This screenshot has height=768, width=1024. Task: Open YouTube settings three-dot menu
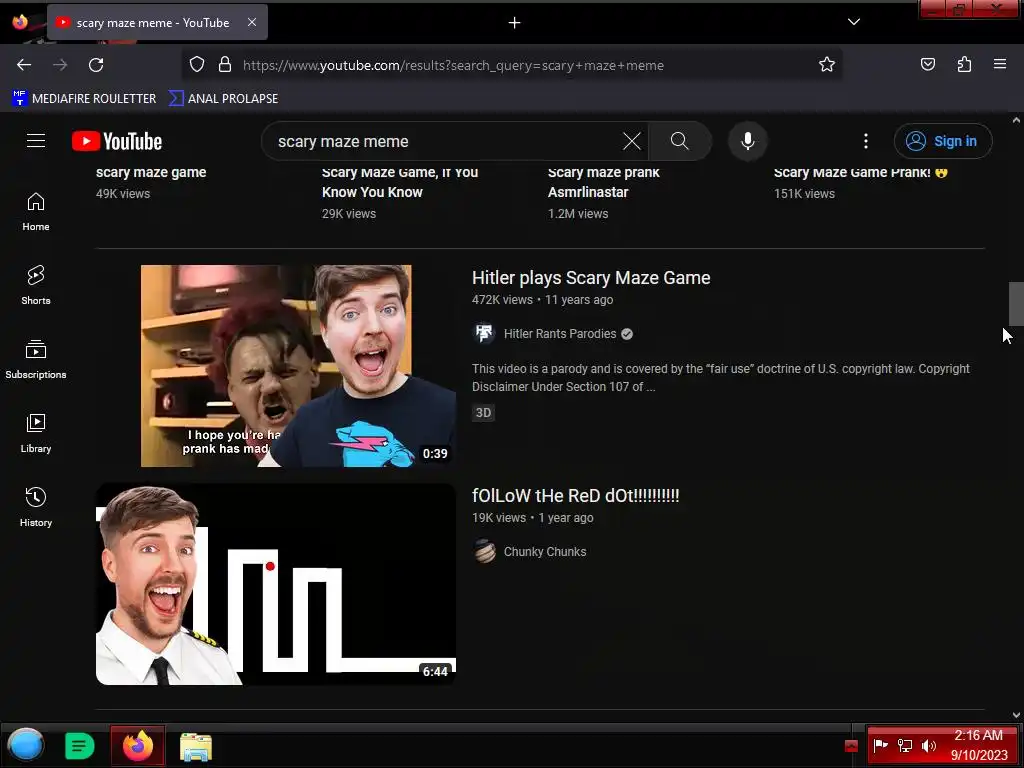[866, 141]
